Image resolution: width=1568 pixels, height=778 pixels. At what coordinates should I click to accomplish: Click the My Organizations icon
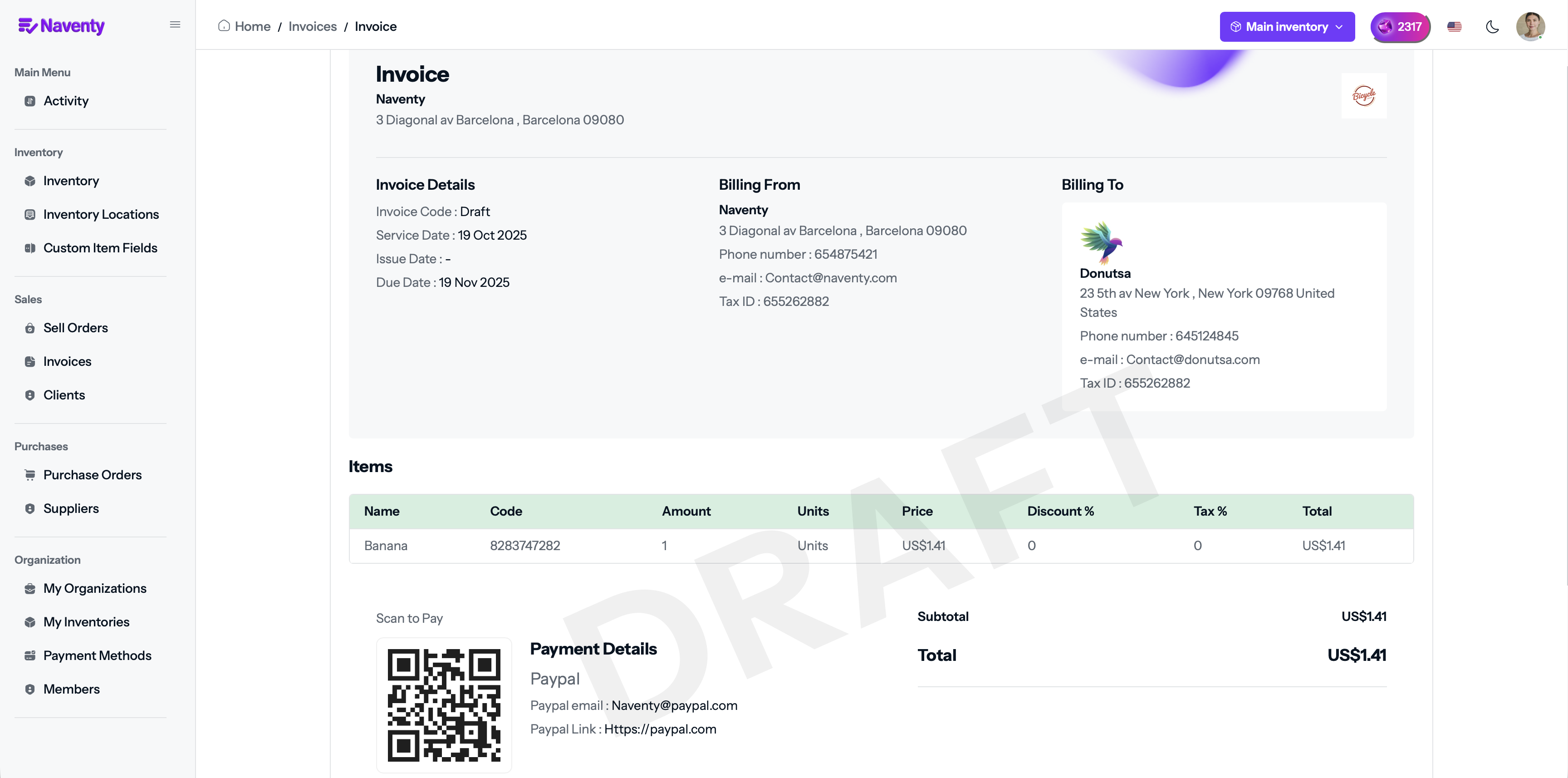30,589
